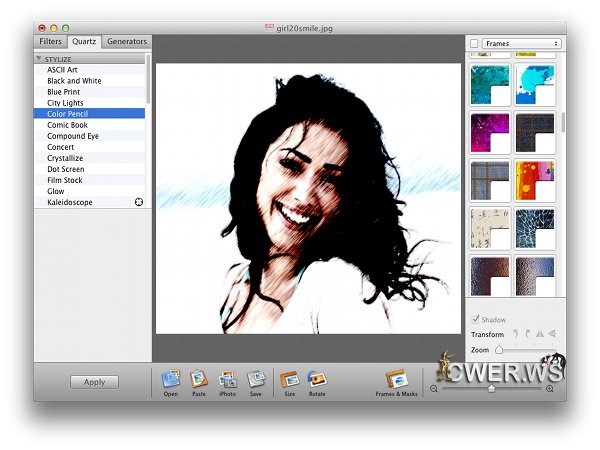Select Comic Book filter in list
This screenshot has width=600, height=450.
point(68,125)
